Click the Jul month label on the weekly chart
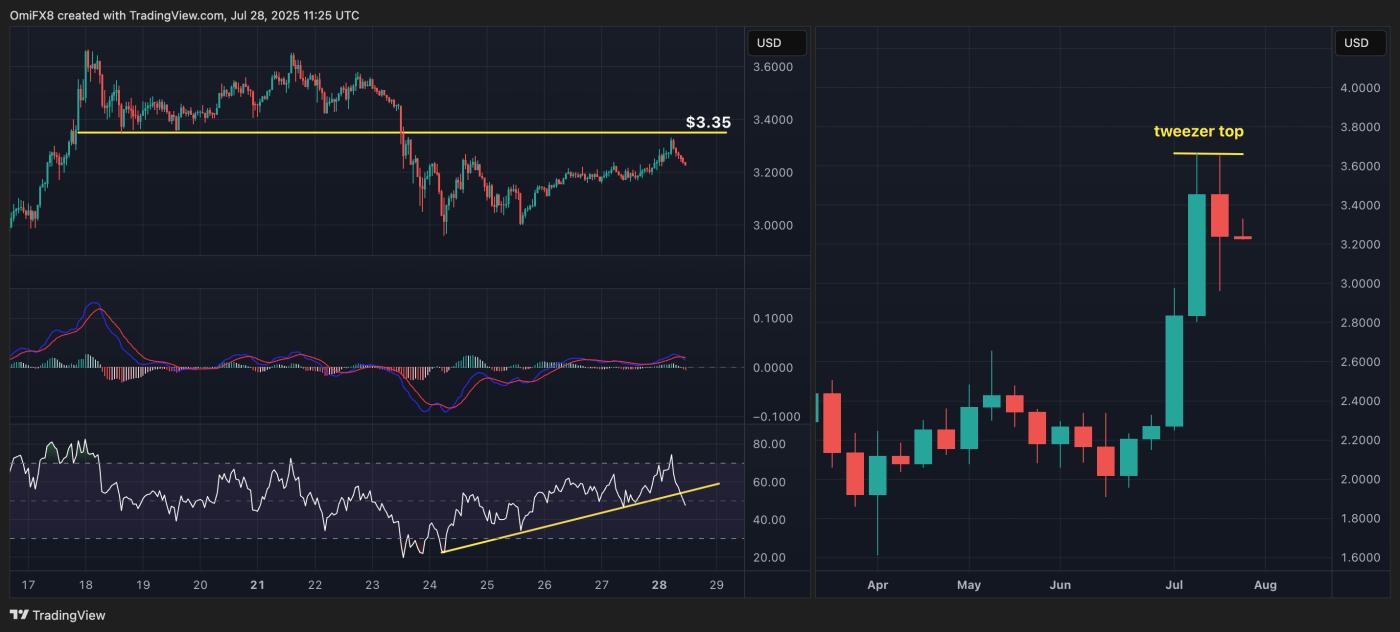Image resolution: width=1400 pixels, height=632 pixels. (x=1172, y=584)
